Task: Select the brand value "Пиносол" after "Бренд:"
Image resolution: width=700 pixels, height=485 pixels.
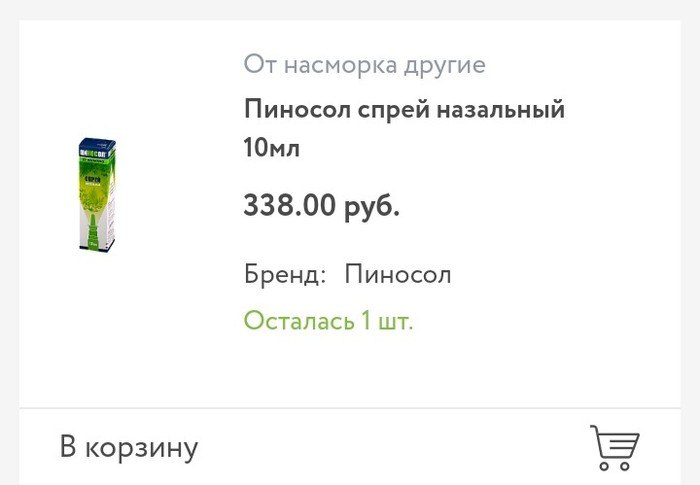Action: 398,274
